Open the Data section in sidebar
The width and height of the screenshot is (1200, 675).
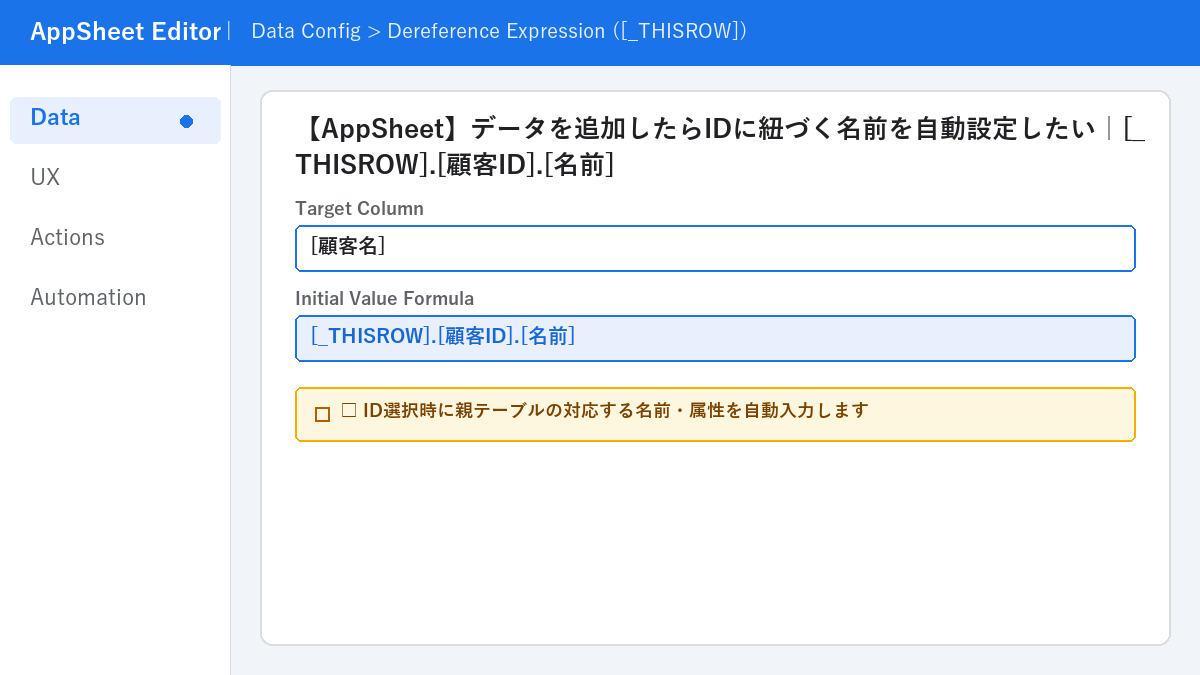click(x=115, y=120)
